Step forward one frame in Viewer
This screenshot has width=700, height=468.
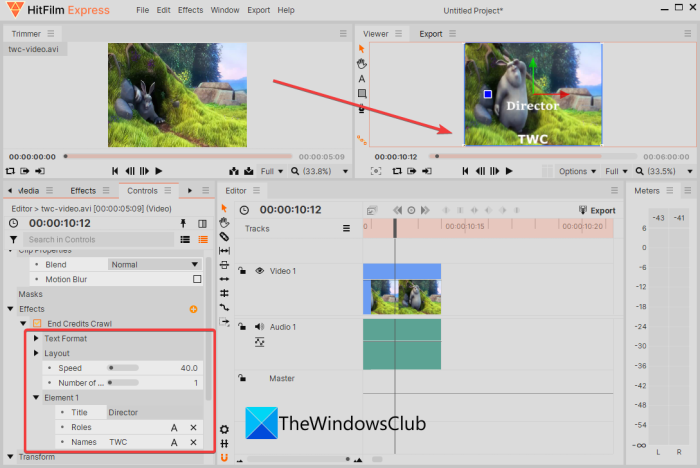point(494,171)
